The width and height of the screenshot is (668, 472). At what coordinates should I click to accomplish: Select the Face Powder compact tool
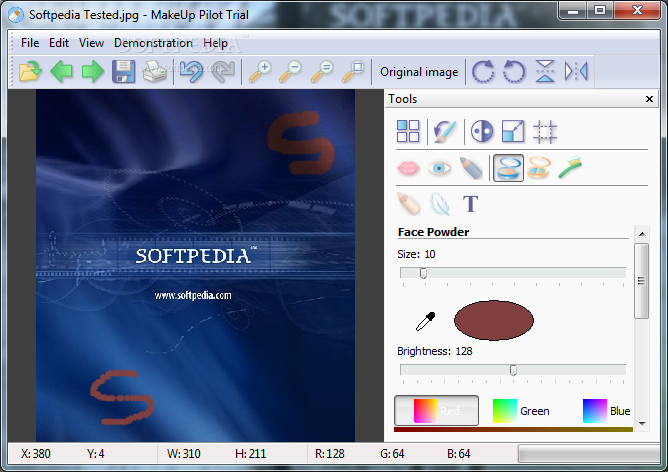coord(508,168)
